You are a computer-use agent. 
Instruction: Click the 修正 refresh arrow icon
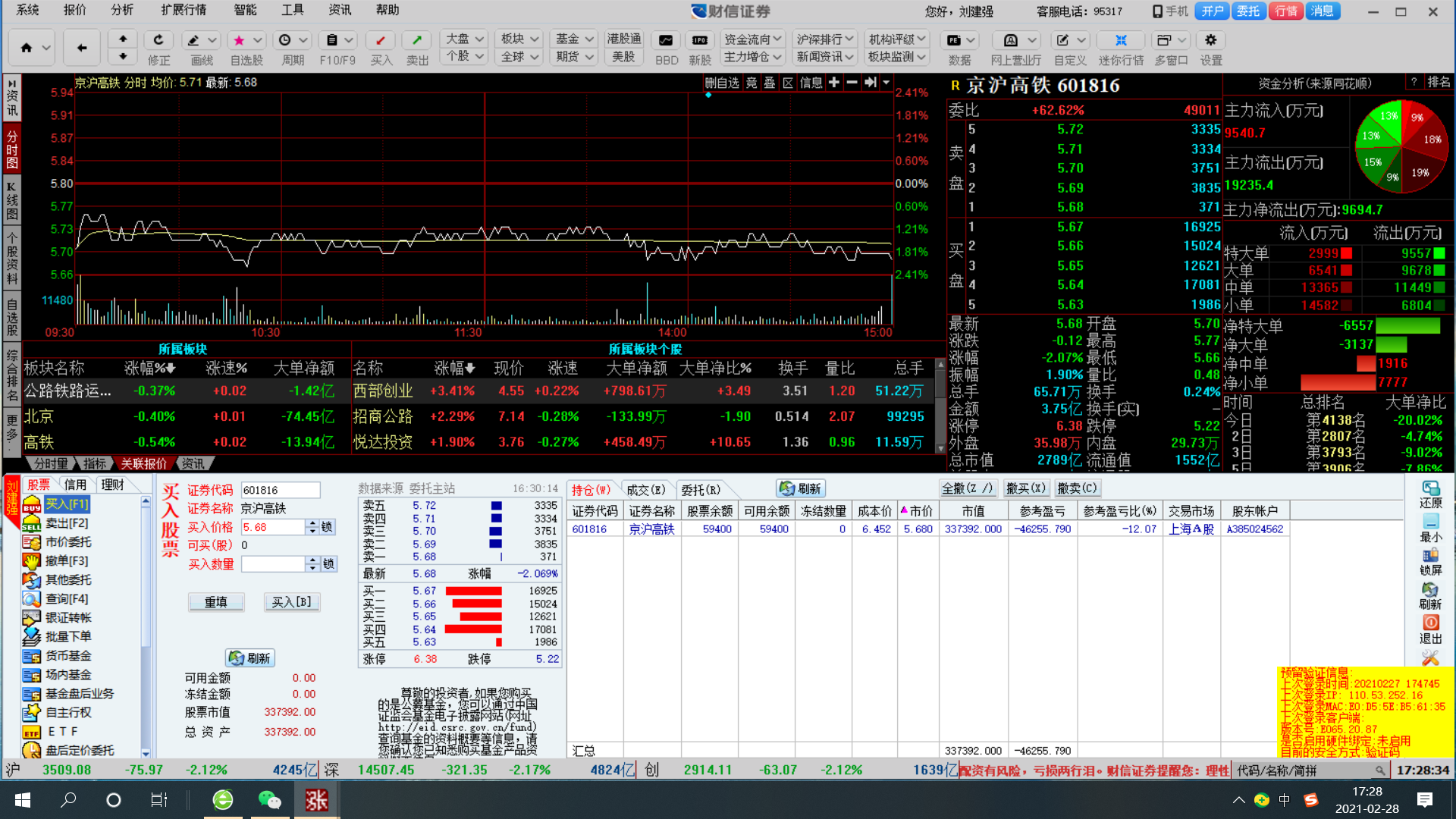(158, 40)
